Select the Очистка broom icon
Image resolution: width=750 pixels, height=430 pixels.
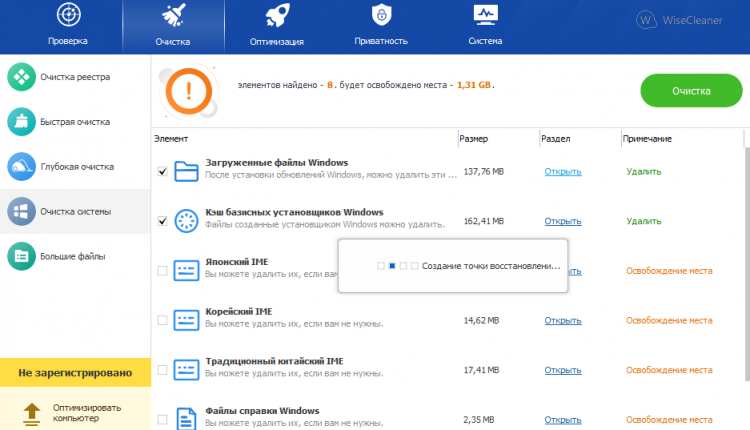173,14
